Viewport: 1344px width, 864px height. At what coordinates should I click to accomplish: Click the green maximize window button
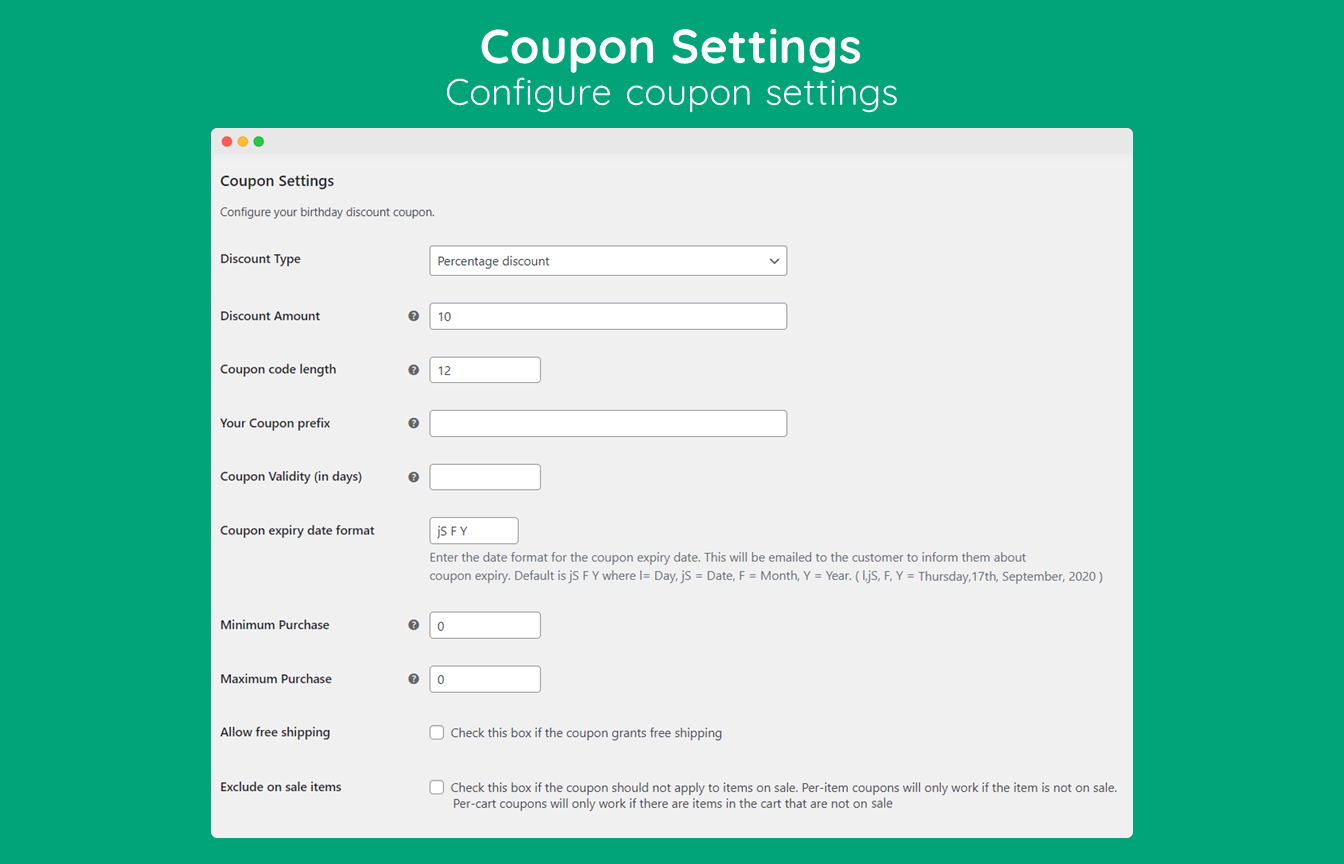[259, 142]
